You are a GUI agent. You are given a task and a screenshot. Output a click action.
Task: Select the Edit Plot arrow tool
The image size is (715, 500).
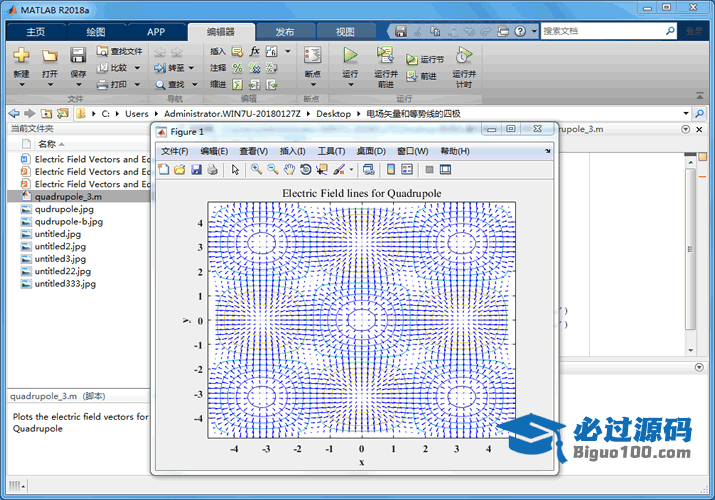[x=235, y=170]
